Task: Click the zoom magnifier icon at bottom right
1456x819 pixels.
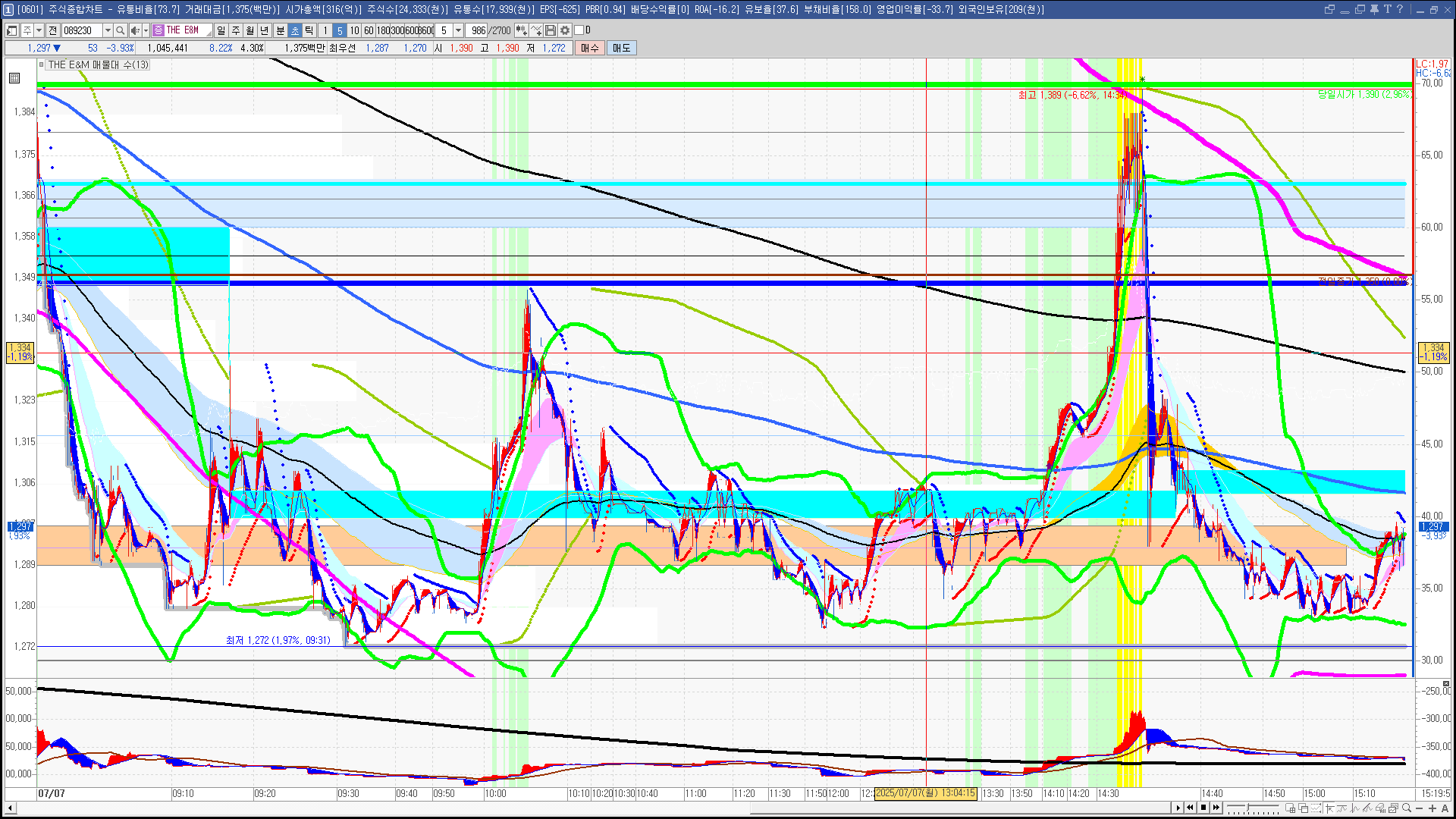Action: pyautogui.click(x=1407, y=808)
